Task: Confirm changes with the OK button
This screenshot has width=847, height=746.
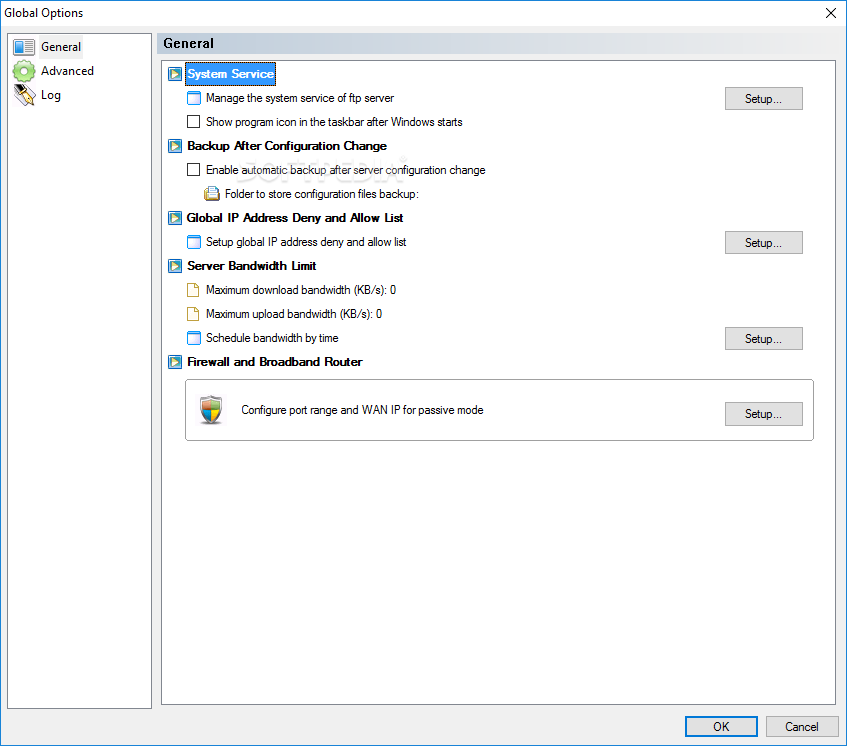Action: (721, 727)
